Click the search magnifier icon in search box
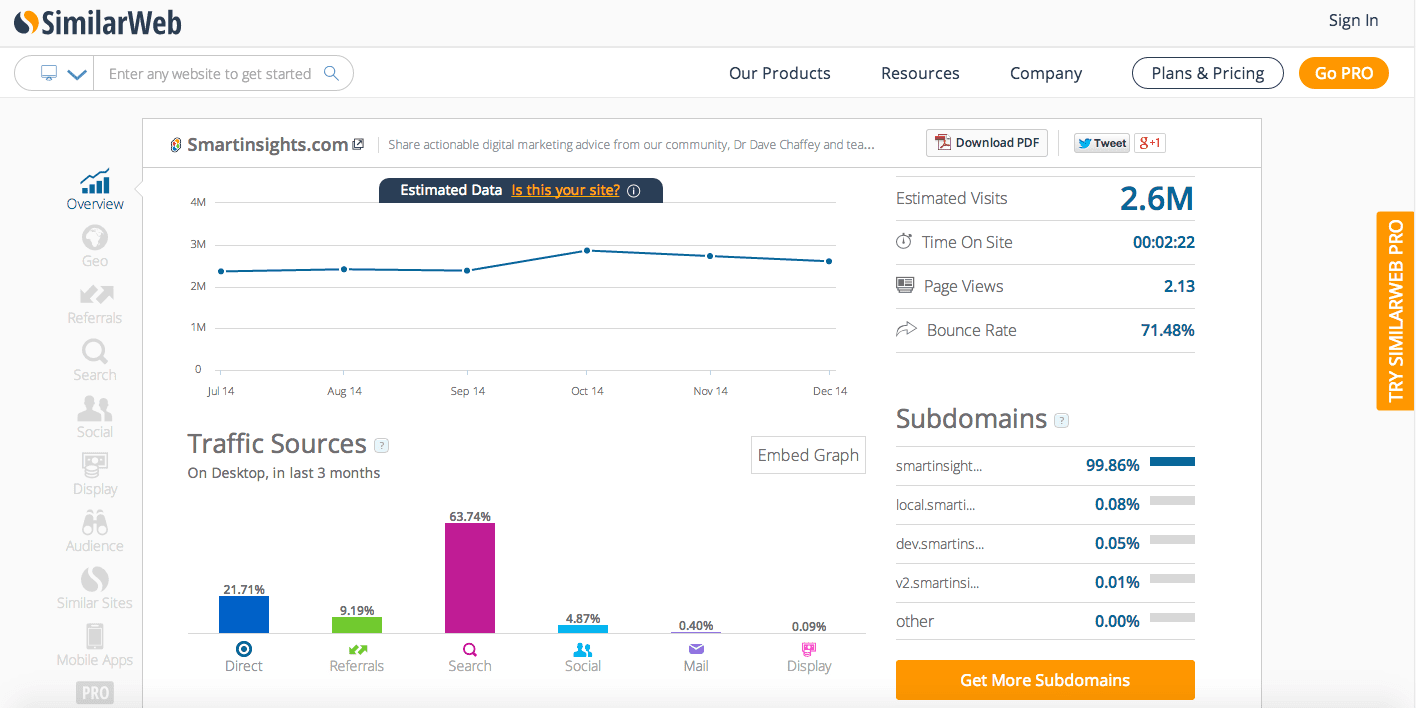 332,73
